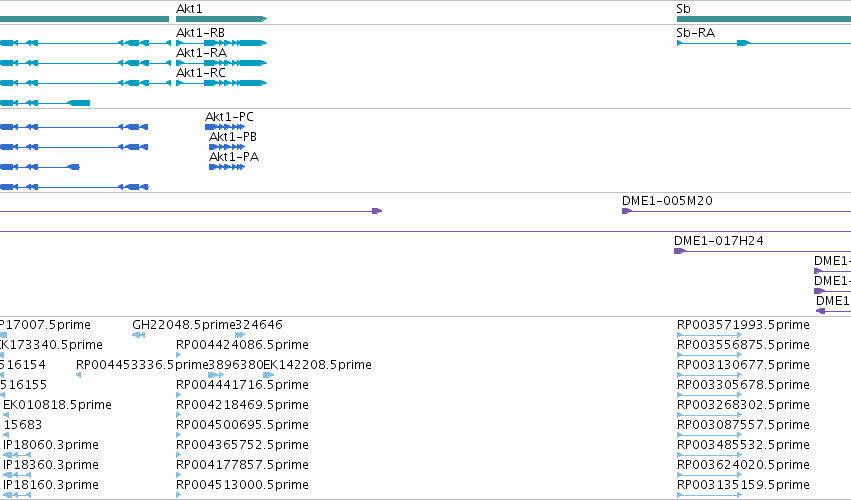
Task: Select RP004424086.5prime EST label
Action: (x=242, y=345)
